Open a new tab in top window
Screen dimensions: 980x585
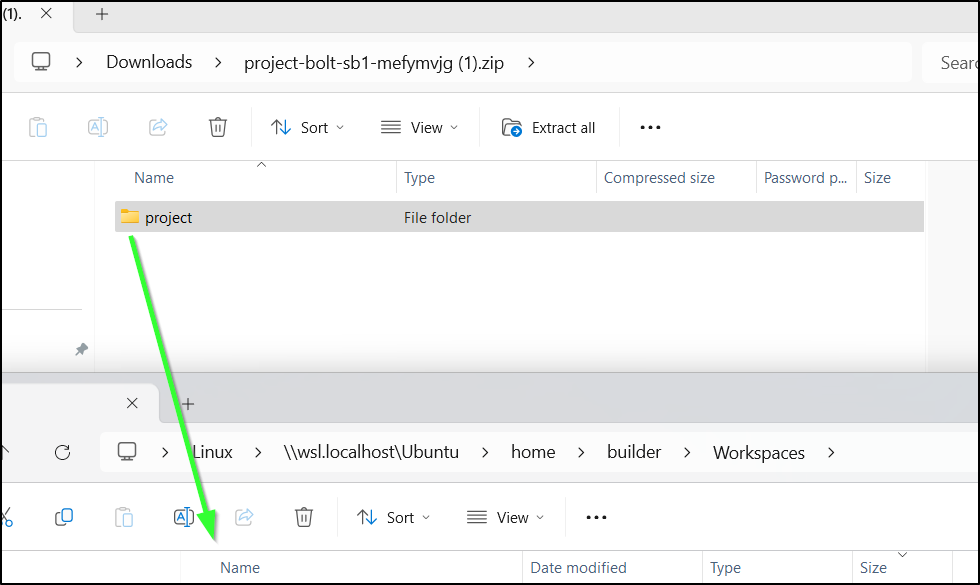click(102, 14)
